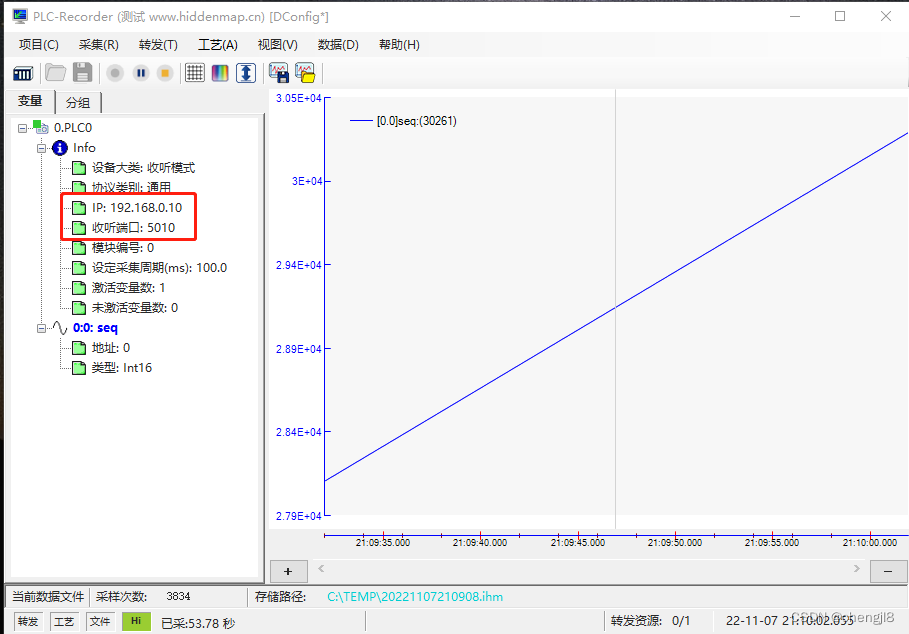Click the IP: 192.168.0.10 row
The width and height of the screenshot is (909, 634).
click(x=137, y=207)
